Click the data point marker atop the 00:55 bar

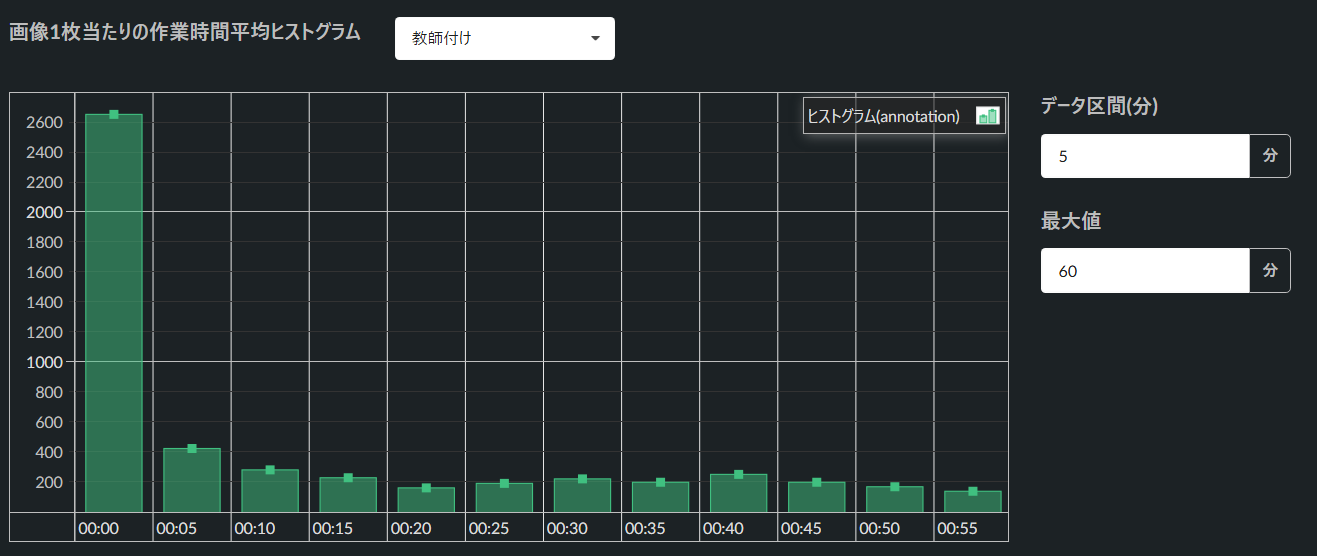pos(972,491)
